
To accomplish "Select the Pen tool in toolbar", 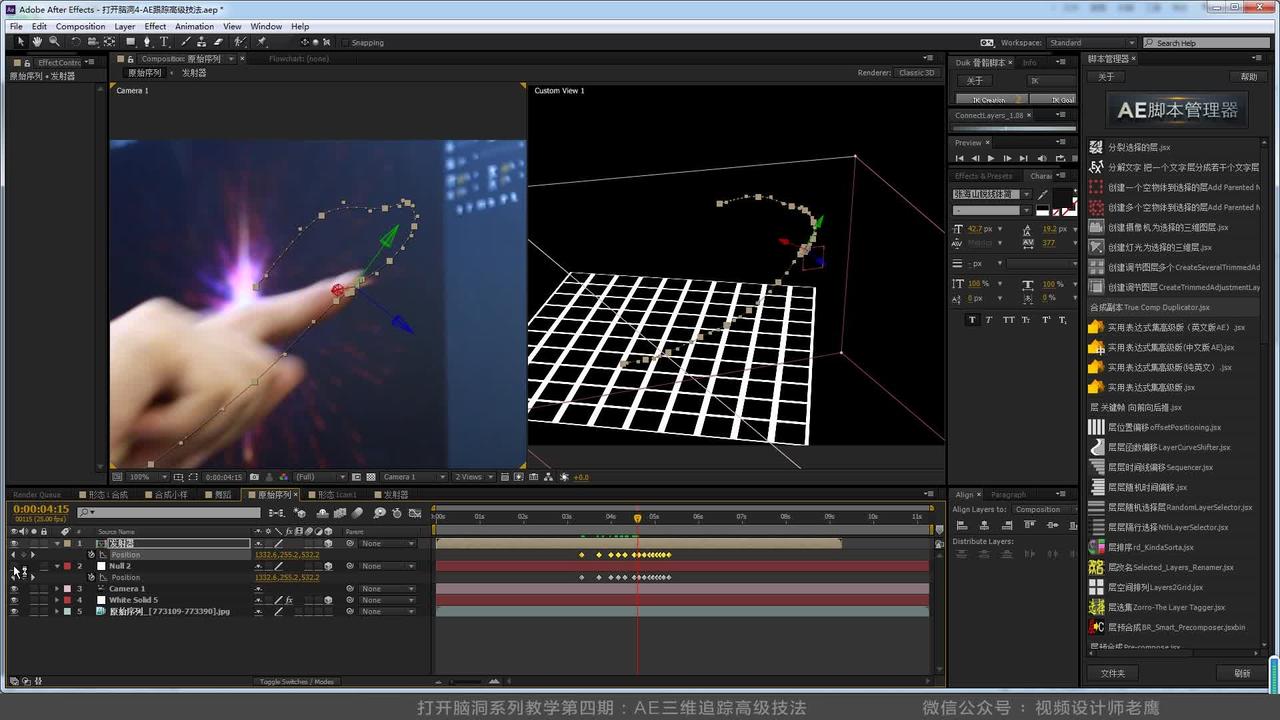I will (x=148, y=42).
